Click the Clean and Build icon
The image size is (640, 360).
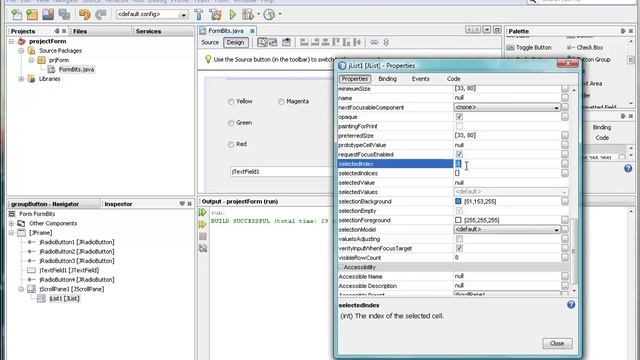tap(216, 15)
